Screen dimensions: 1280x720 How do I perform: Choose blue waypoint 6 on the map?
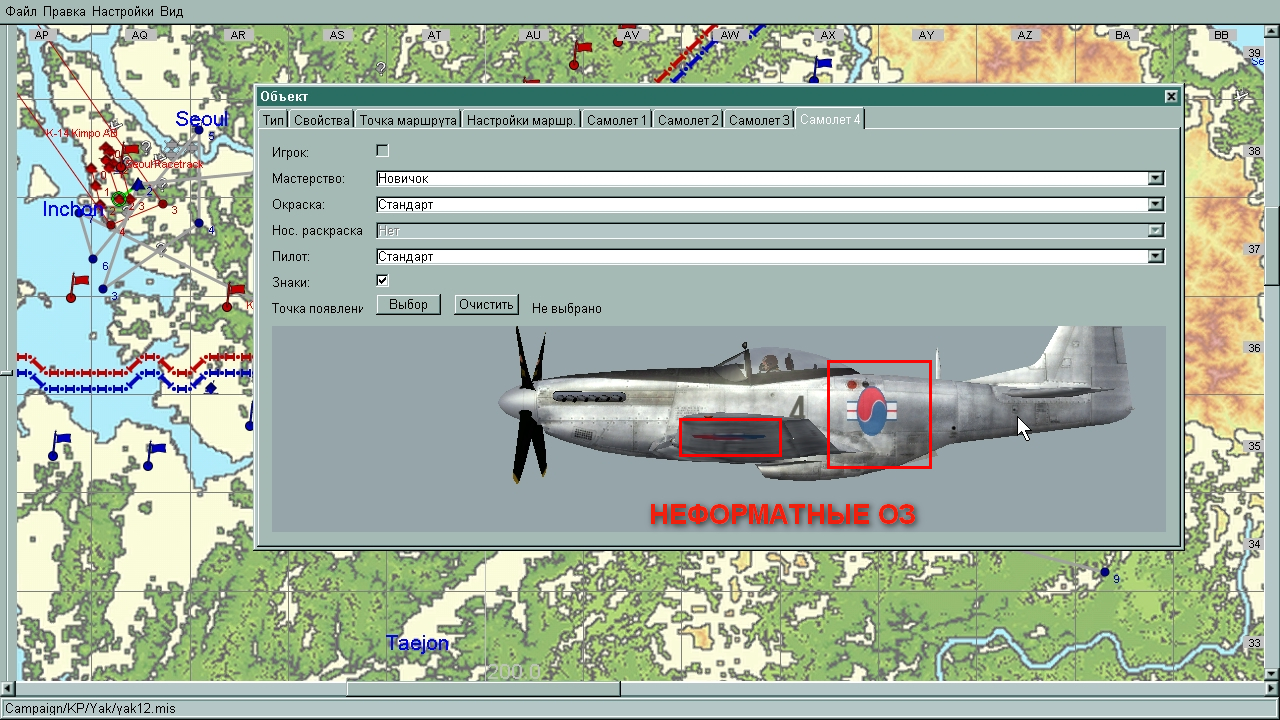coord(95,258)
